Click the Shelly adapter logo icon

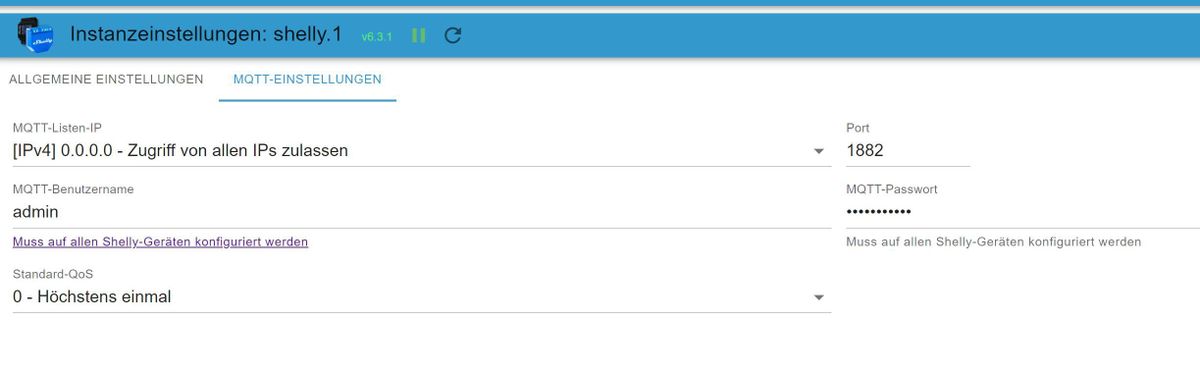pyautogui.click(x=34, y=35)
